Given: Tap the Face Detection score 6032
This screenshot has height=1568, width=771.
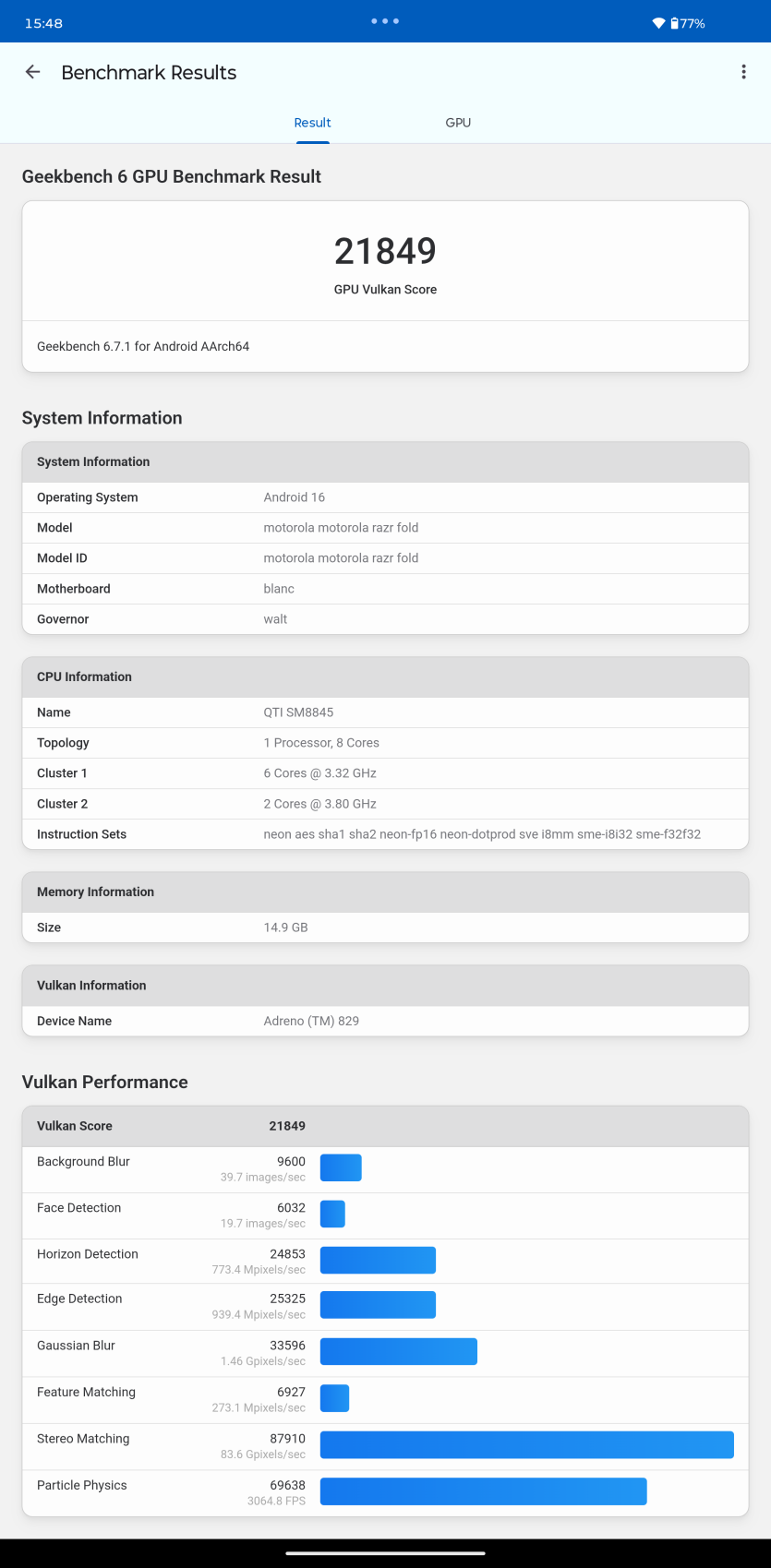Looking at the screenshot, I should (291, 1208).
